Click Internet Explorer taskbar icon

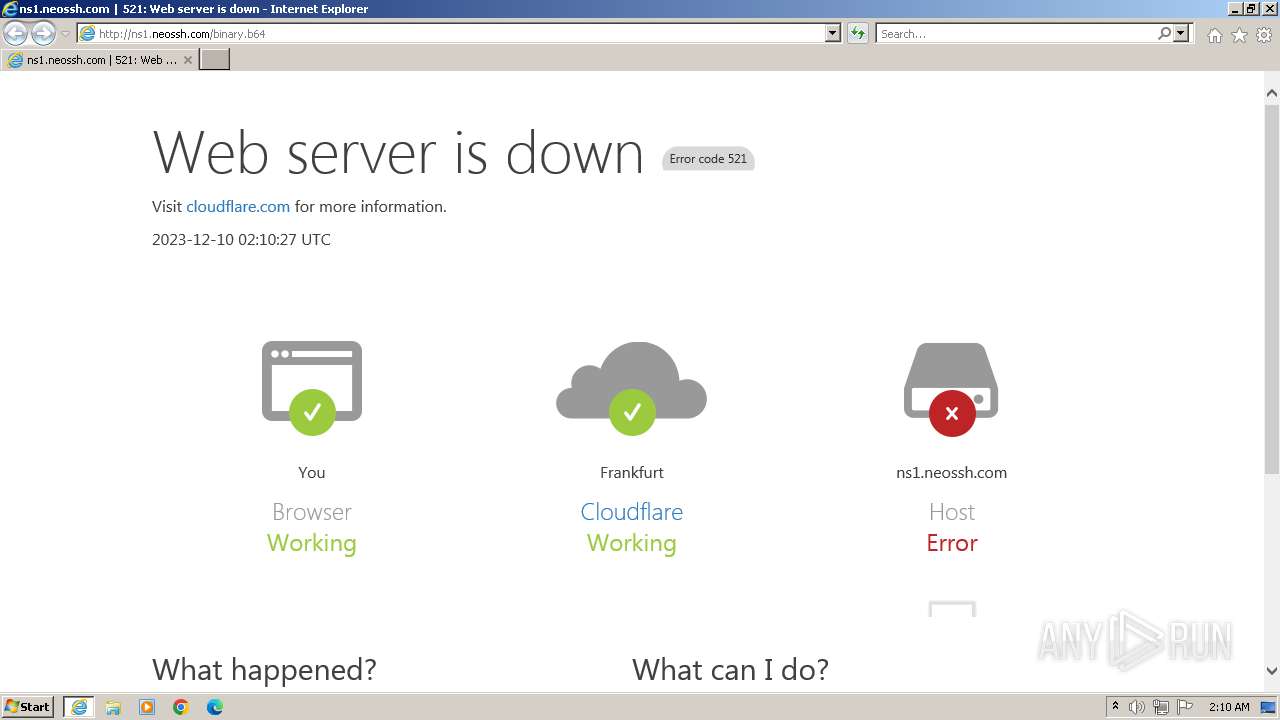coord(79,707)
